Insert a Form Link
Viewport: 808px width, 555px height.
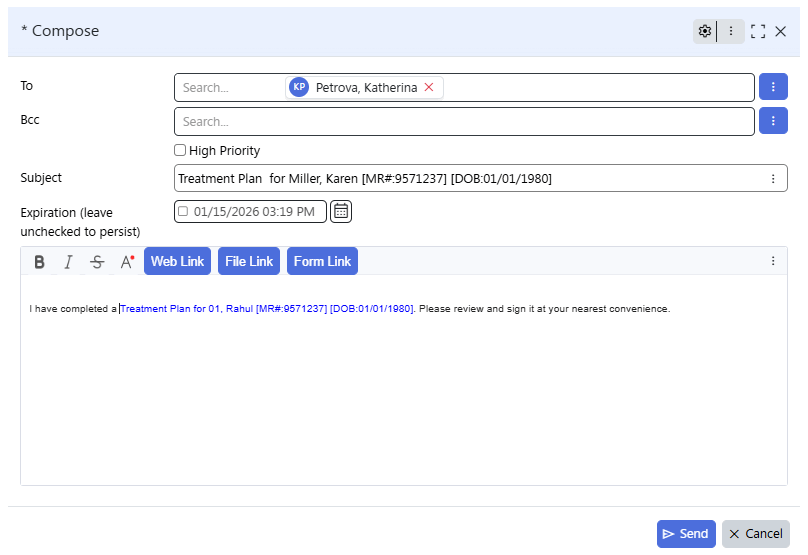[322, 261]
